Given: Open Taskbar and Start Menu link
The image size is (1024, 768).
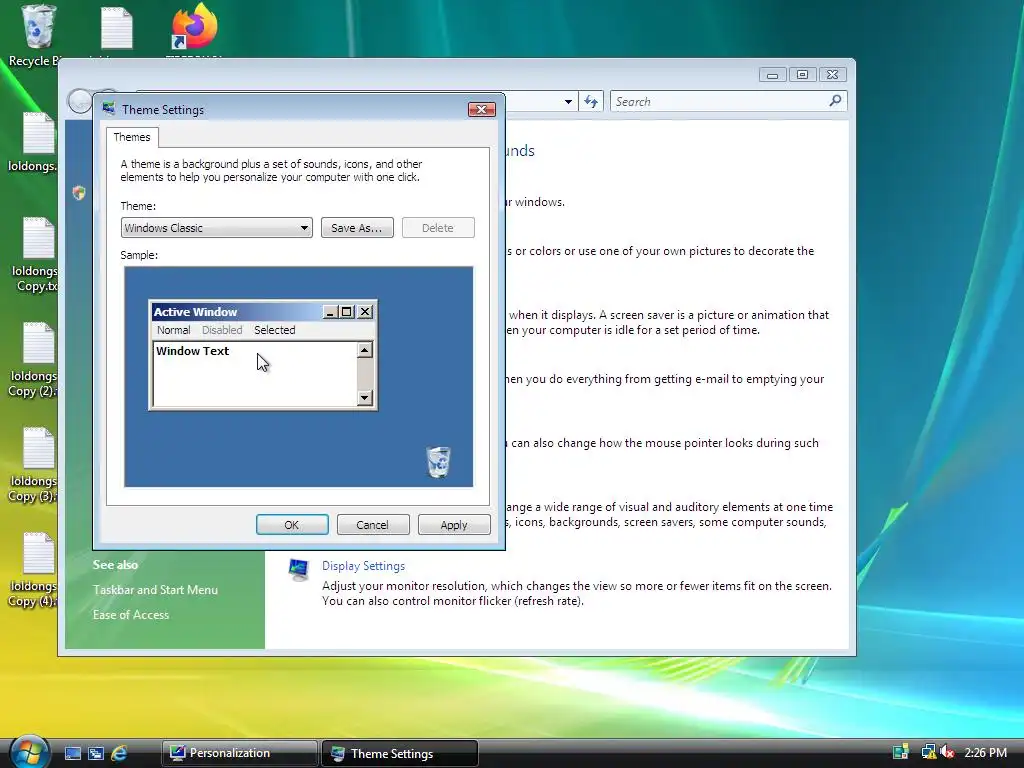Looking at the screenshot, I should click(155, 590).
